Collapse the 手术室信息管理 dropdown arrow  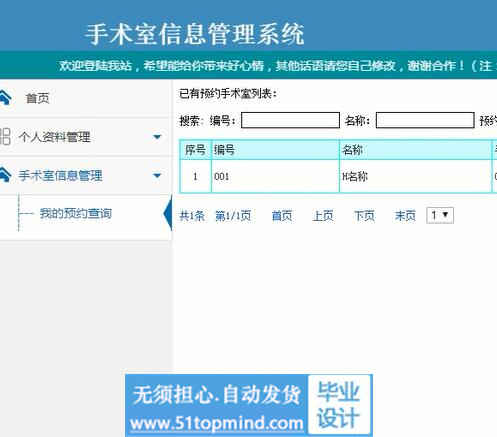point(157,175)
